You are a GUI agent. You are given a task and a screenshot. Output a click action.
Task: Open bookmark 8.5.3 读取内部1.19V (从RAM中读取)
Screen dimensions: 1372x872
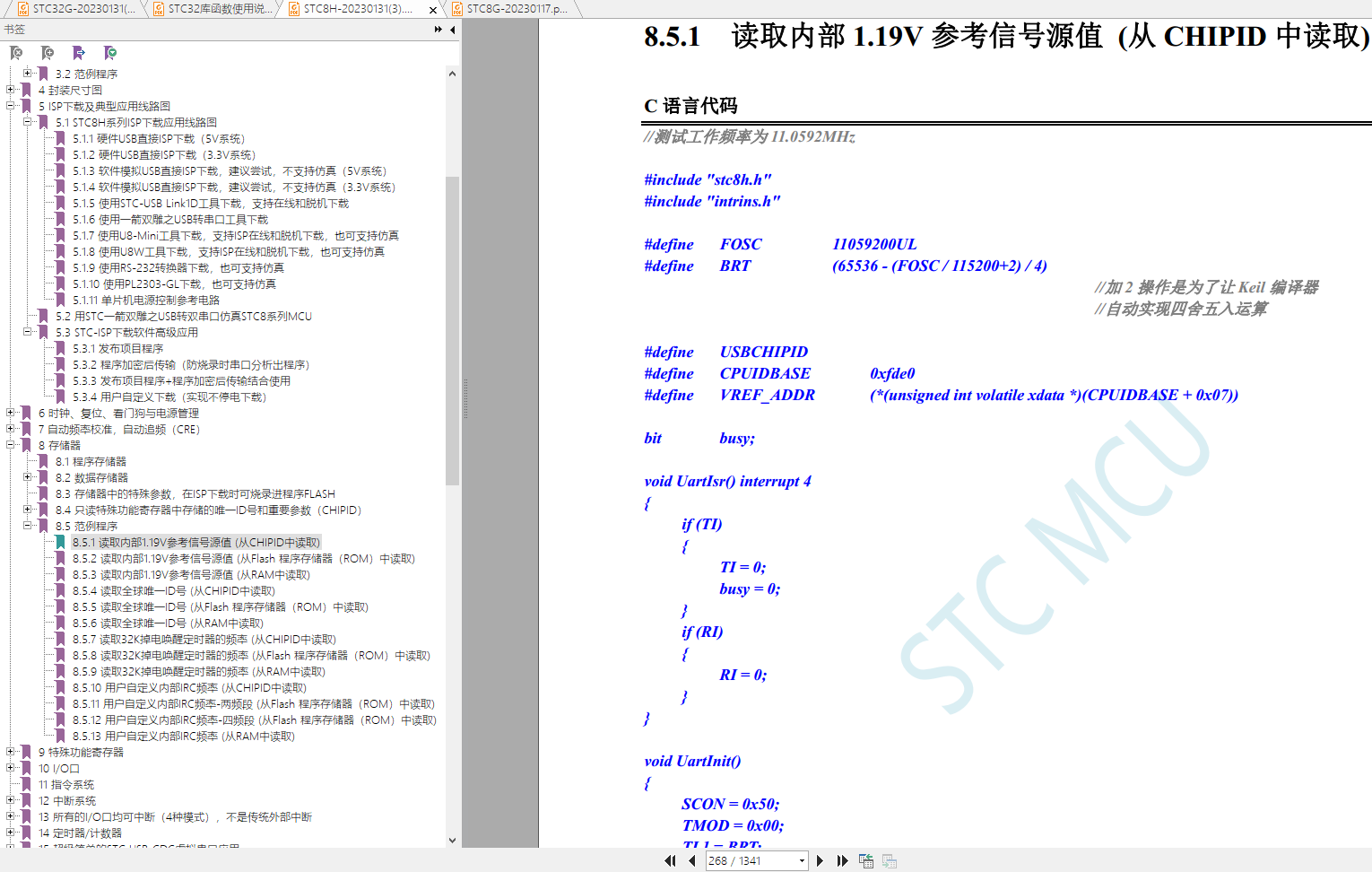pyautogui.click(x=191, y=575)
